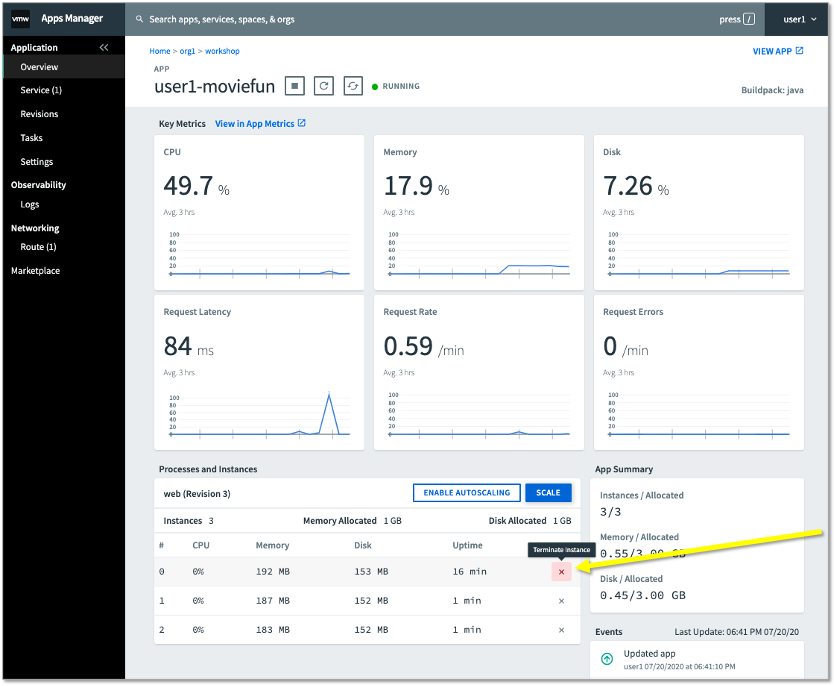Image resolution: width=835 pixels, height=686 pixels.
Task: Terminate instance 1 via X icon
Action: [561, 601]
